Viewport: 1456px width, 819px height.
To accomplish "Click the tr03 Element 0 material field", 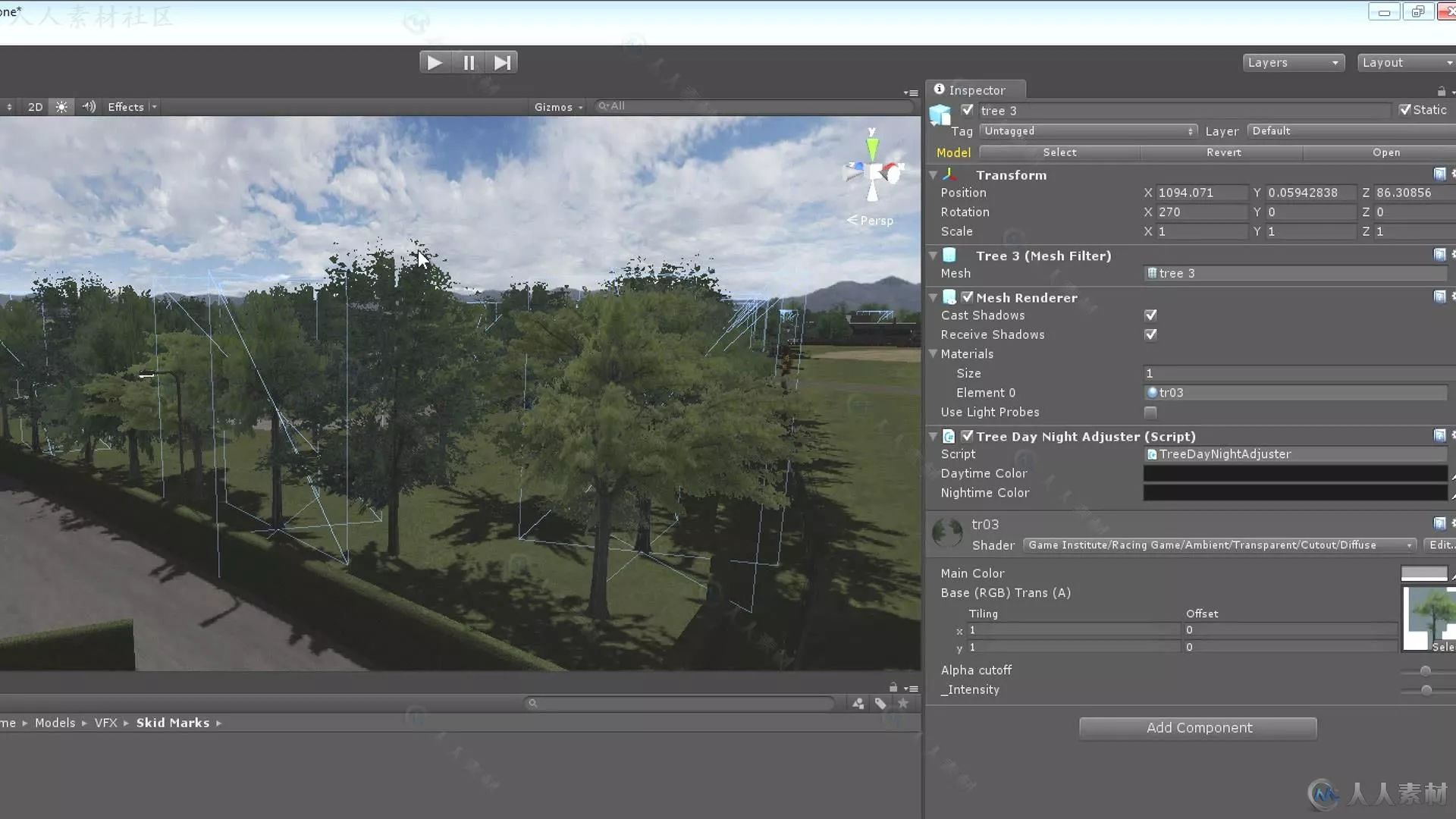I will point(1295,393).
